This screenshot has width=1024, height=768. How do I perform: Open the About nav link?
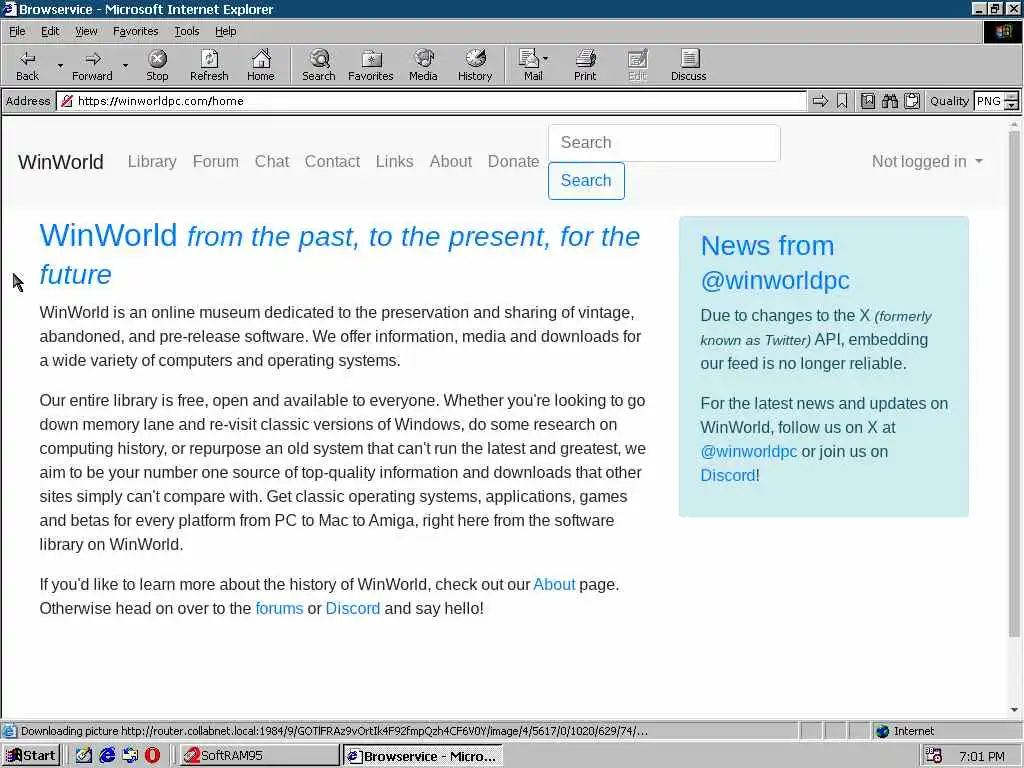click(x=451, y=161)
